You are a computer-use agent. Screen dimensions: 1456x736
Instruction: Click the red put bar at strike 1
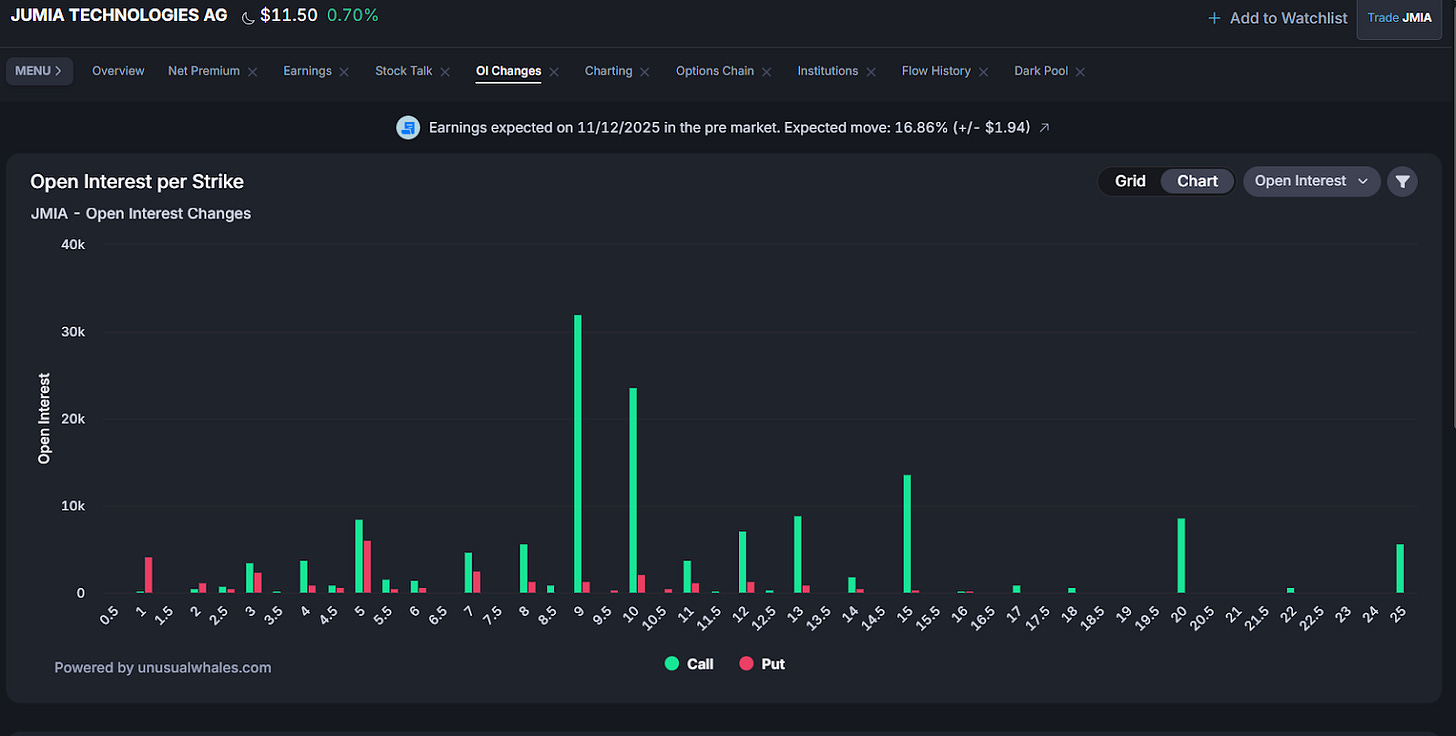pyautogui.click(x=148, y=575)
